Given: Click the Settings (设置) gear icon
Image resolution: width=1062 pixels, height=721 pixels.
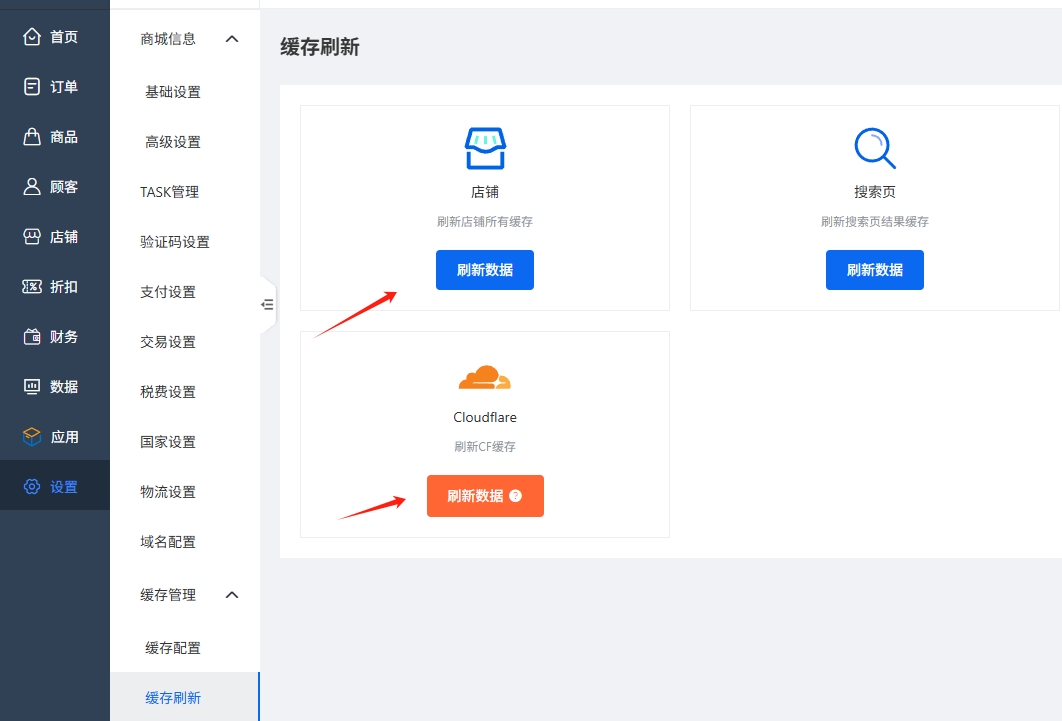Looking at the screenshot, I should point(32,487).
